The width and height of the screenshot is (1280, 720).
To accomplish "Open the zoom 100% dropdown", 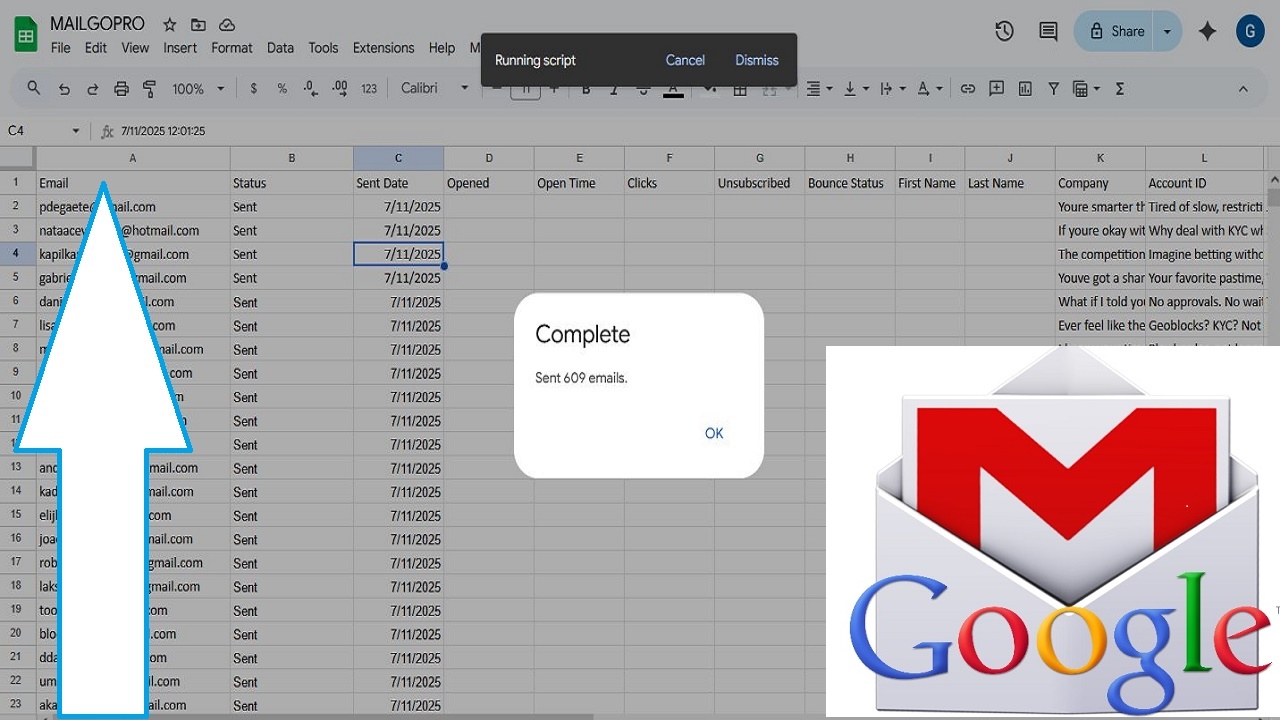I will click(x=198, y=89).
